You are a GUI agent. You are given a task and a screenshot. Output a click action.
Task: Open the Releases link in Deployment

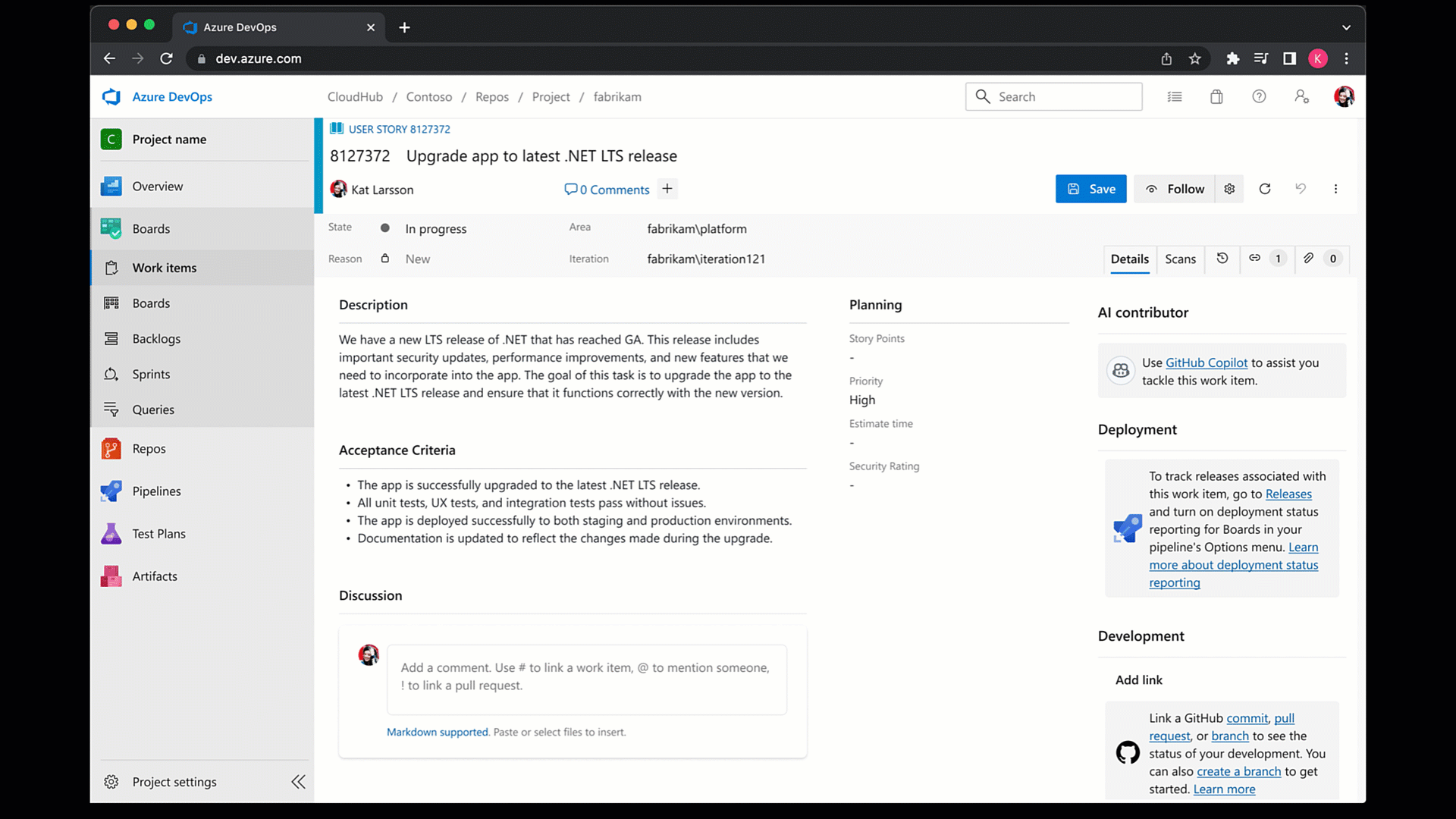[1288, 494]
